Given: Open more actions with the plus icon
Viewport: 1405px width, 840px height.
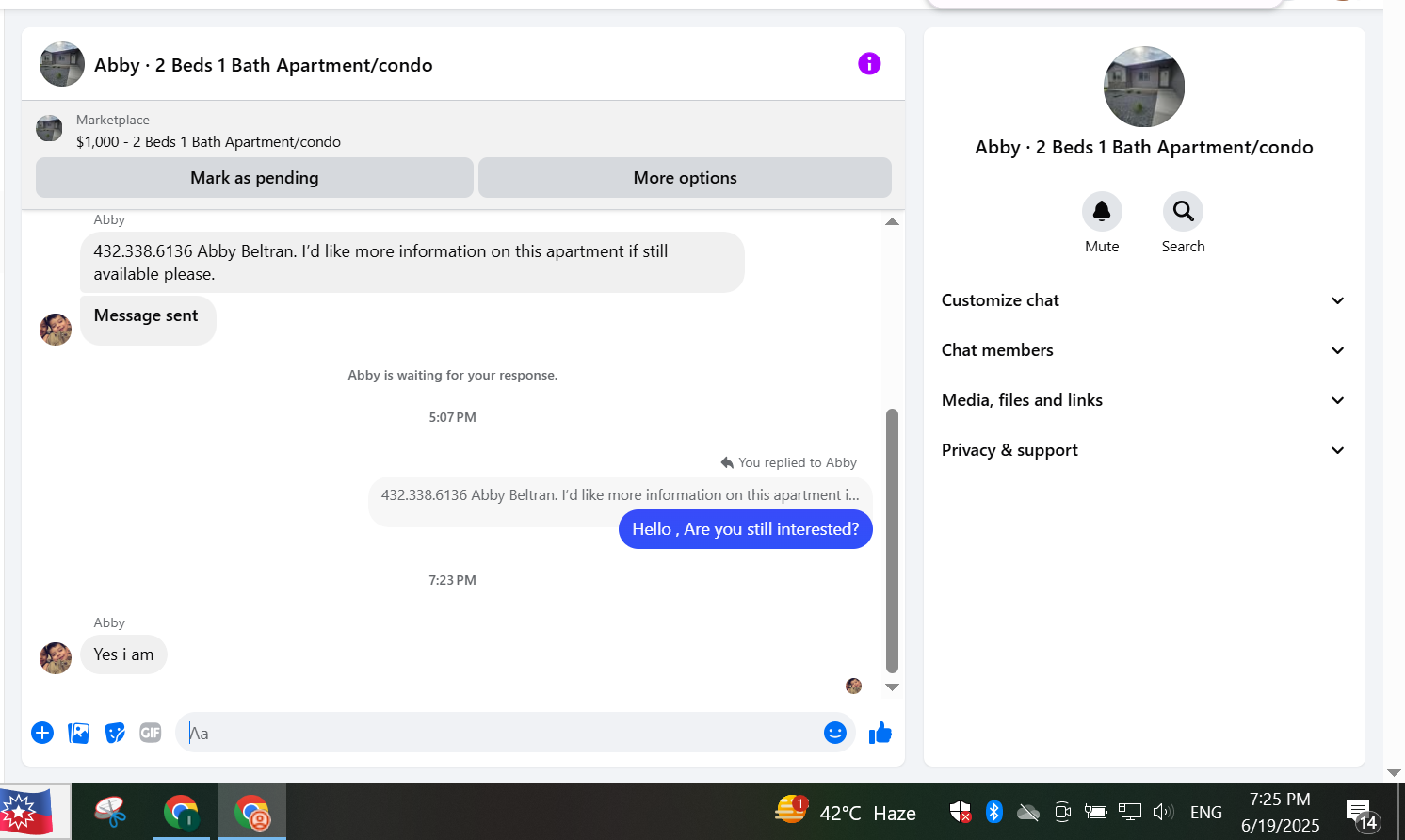Looking at the screenshot, I should (42, 733).
